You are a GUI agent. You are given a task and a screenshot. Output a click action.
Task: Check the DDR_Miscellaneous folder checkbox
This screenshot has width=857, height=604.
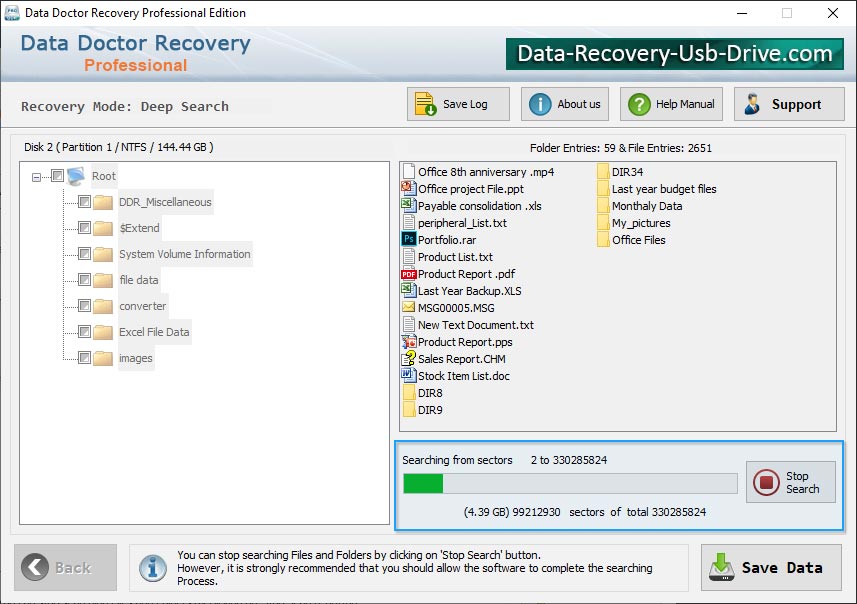[x=84, y=202]
